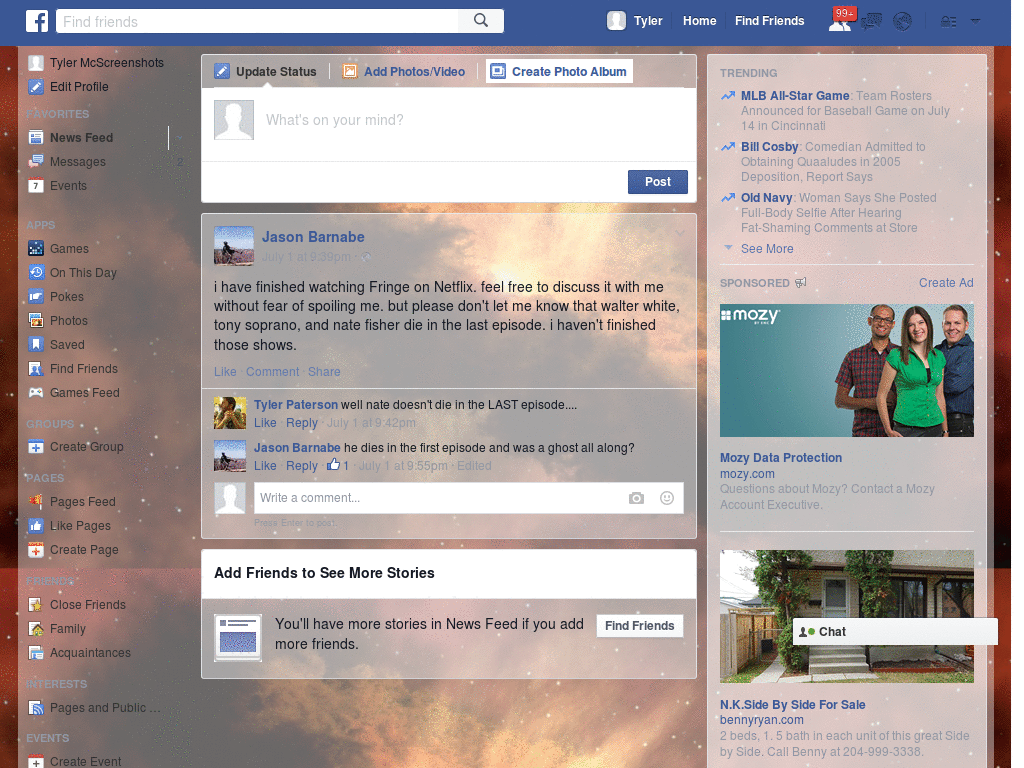Click the Like Pages thumbs-up icon
The width and height of the screenshot is (1024, 768).
pos(36,526)
